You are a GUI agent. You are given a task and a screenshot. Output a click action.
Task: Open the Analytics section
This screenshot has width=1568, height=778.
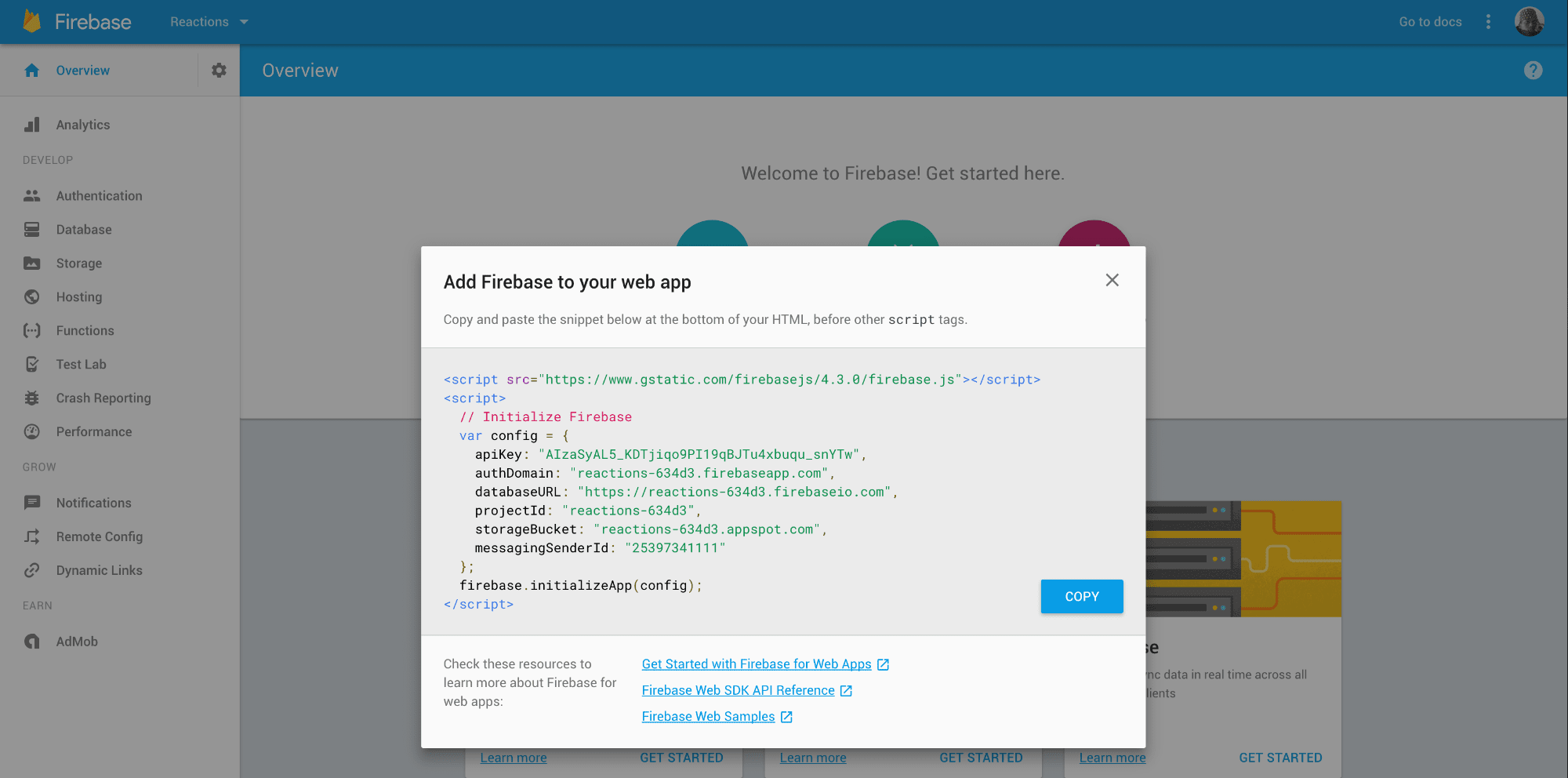point(83,125)
